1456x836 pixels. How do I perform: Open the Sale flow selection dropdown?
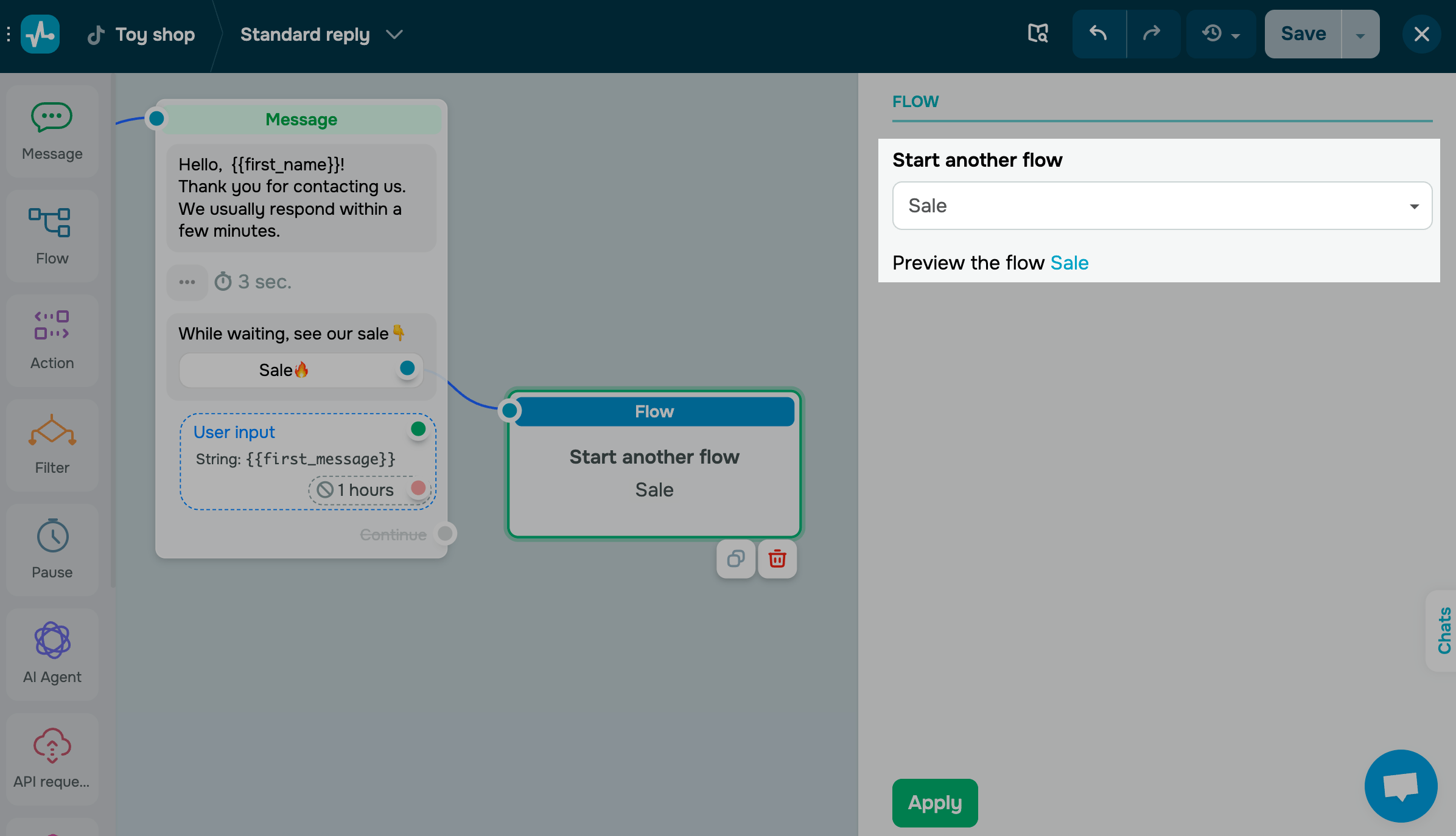point(1161,206)
